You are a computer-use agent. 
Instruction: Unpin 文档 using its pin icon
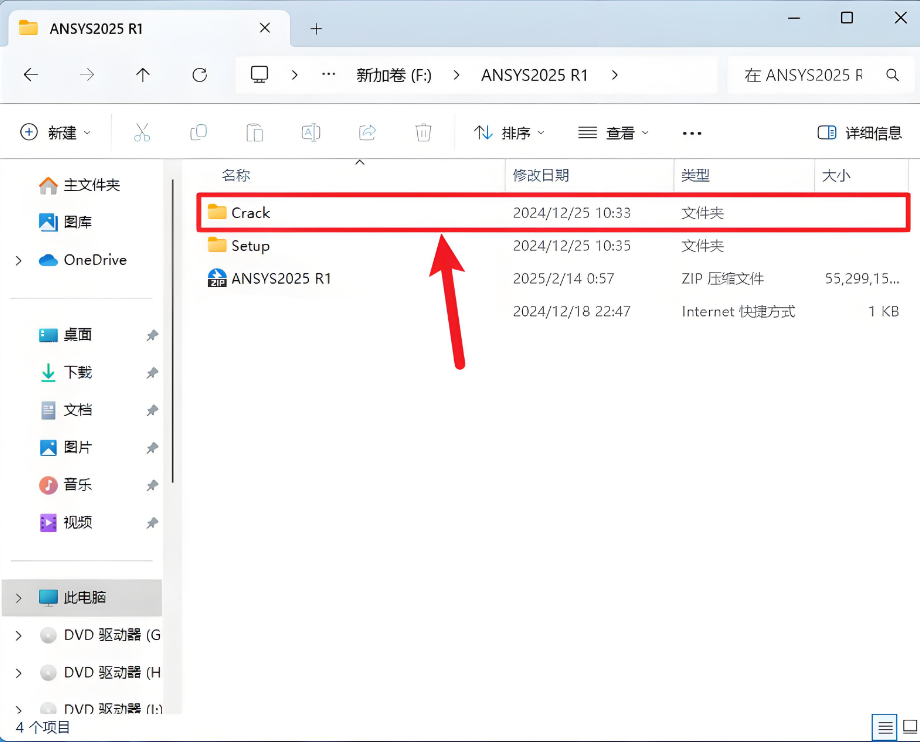click(152, 411)
